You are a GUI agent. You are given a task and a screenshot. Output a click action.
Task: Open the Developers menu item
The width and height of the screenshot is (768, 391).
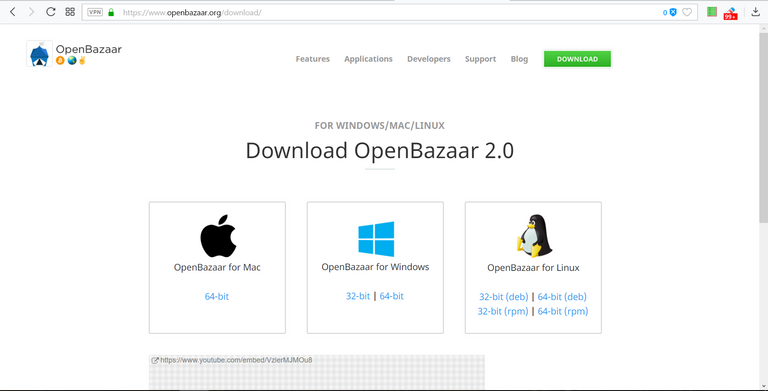[x=429, y=59]
